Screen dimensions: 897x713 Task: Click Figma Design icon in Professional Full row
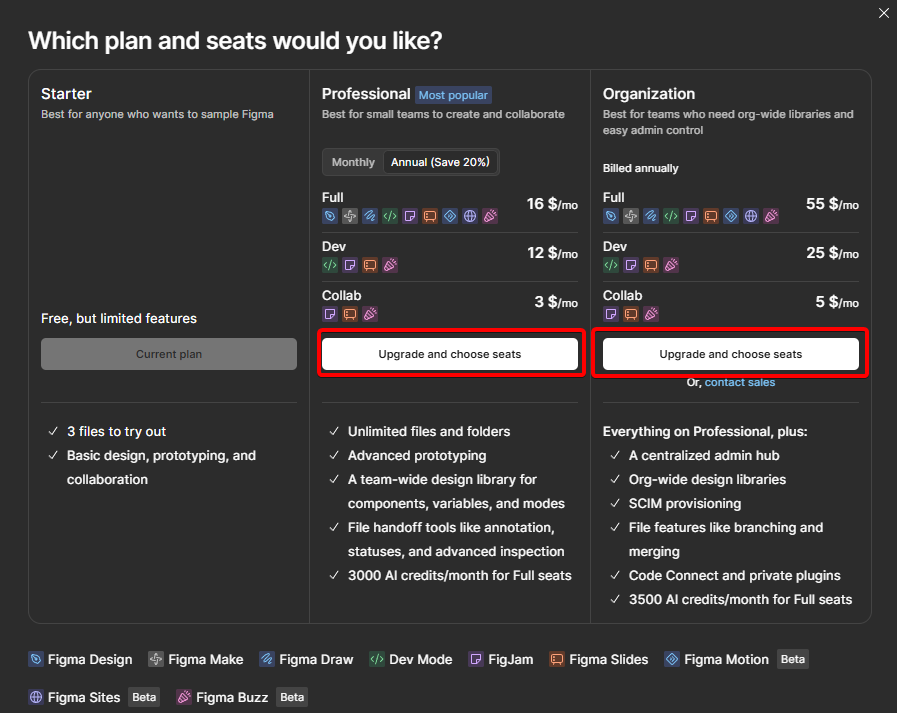pos(330,216)
